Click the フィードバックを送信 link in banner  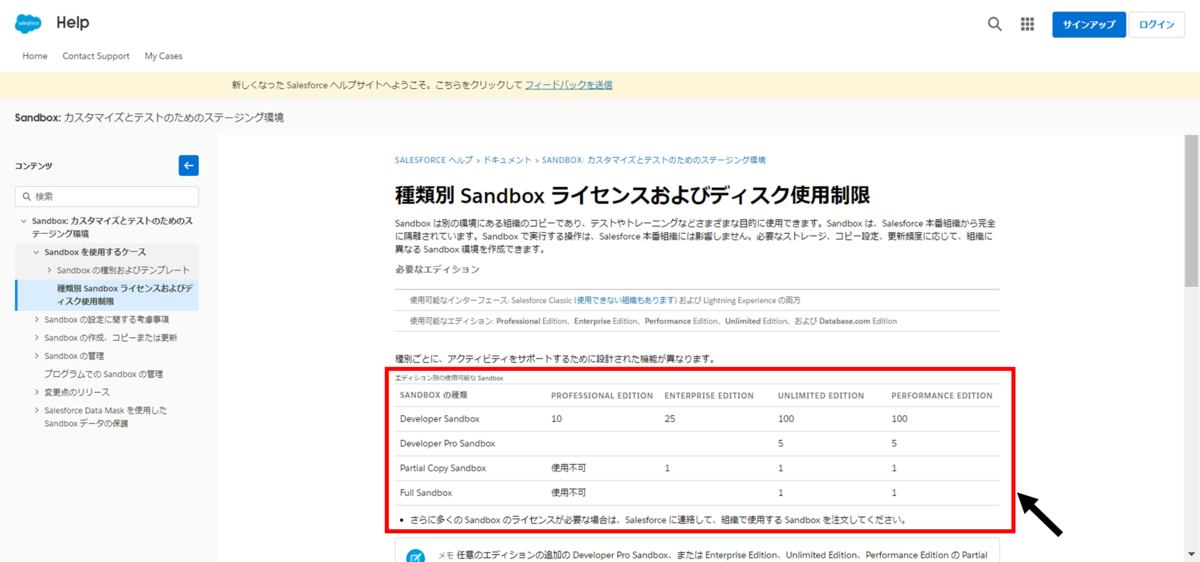568,85
